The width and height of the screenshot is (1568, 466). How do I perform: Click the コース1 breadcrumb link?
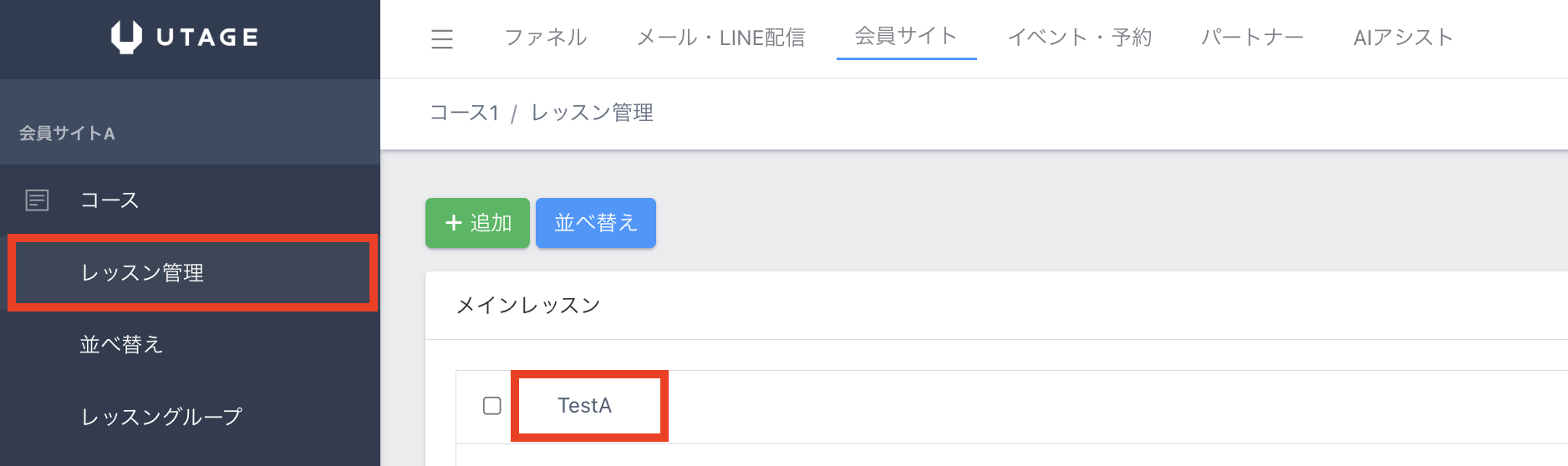[x=464, y=114]
